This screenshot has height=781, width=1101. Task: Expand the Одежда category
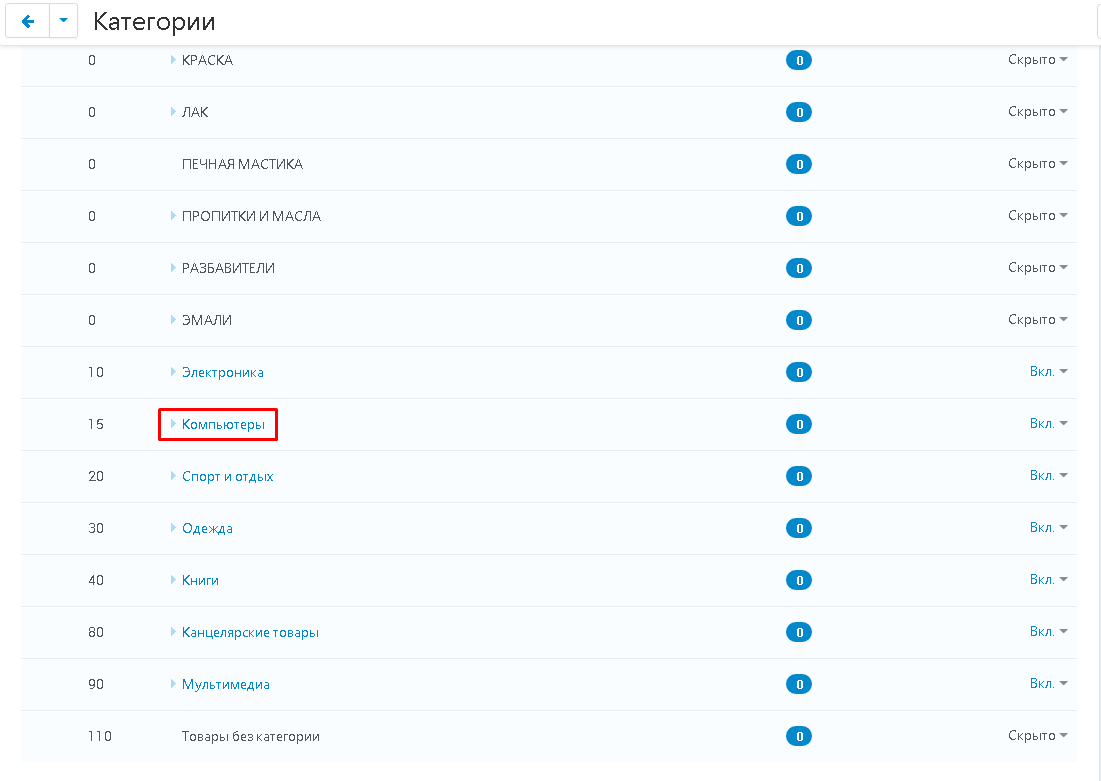[173, 527]
